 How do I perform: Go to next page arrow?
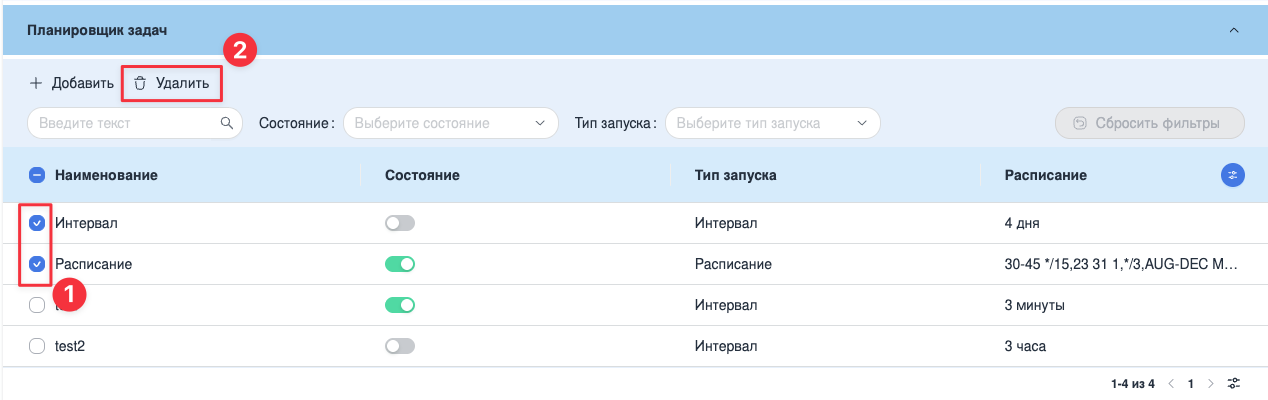click(x=1211, y=383)
